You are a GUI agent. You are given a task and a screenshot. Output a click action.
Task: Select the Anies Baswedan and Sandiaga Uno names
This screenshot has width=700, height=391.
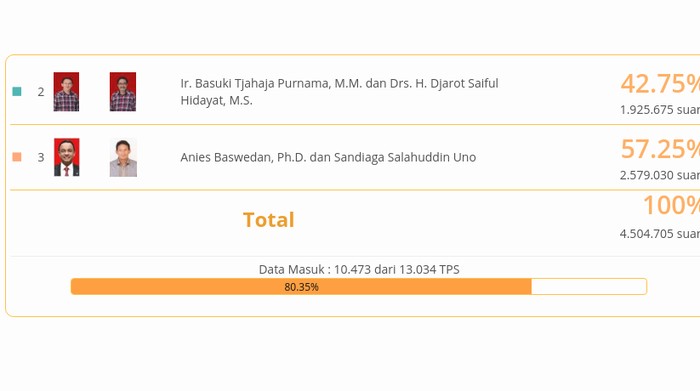coord(328,157)
